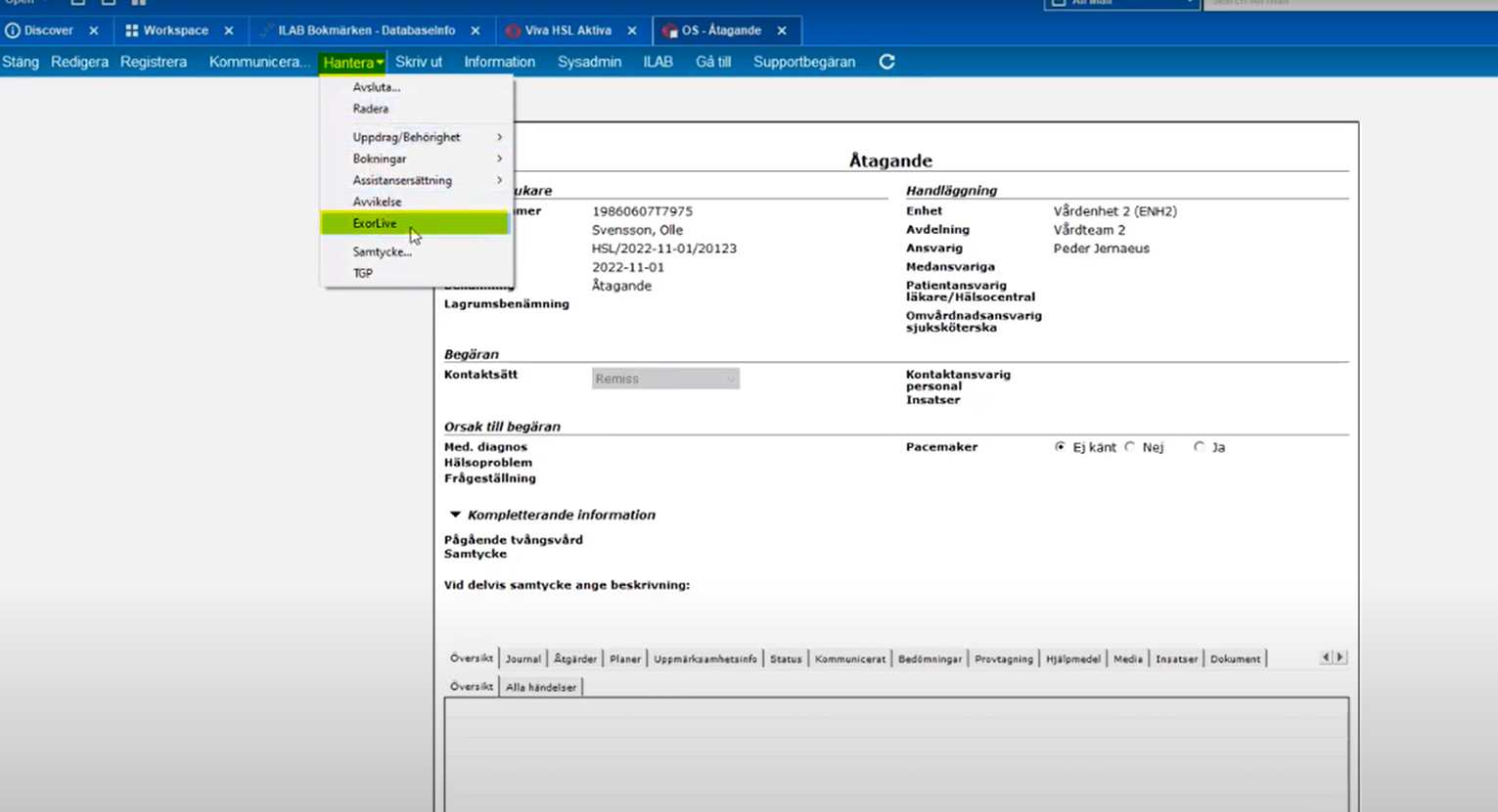Choose Samtycke... from the Hantera menu

coord(415,251)
